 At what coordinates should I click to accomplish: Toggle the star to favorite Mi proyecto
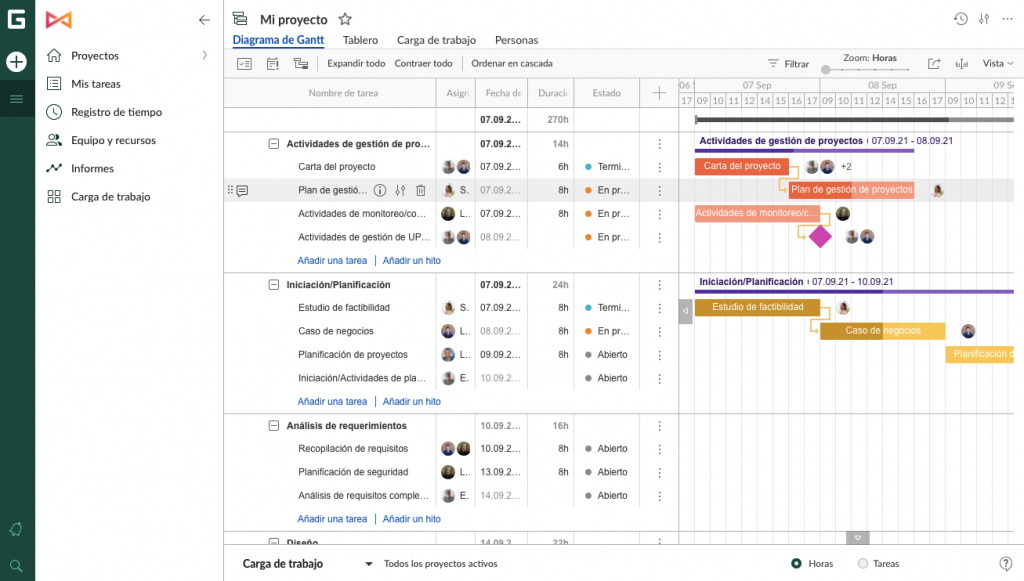(x=345, y=19)
